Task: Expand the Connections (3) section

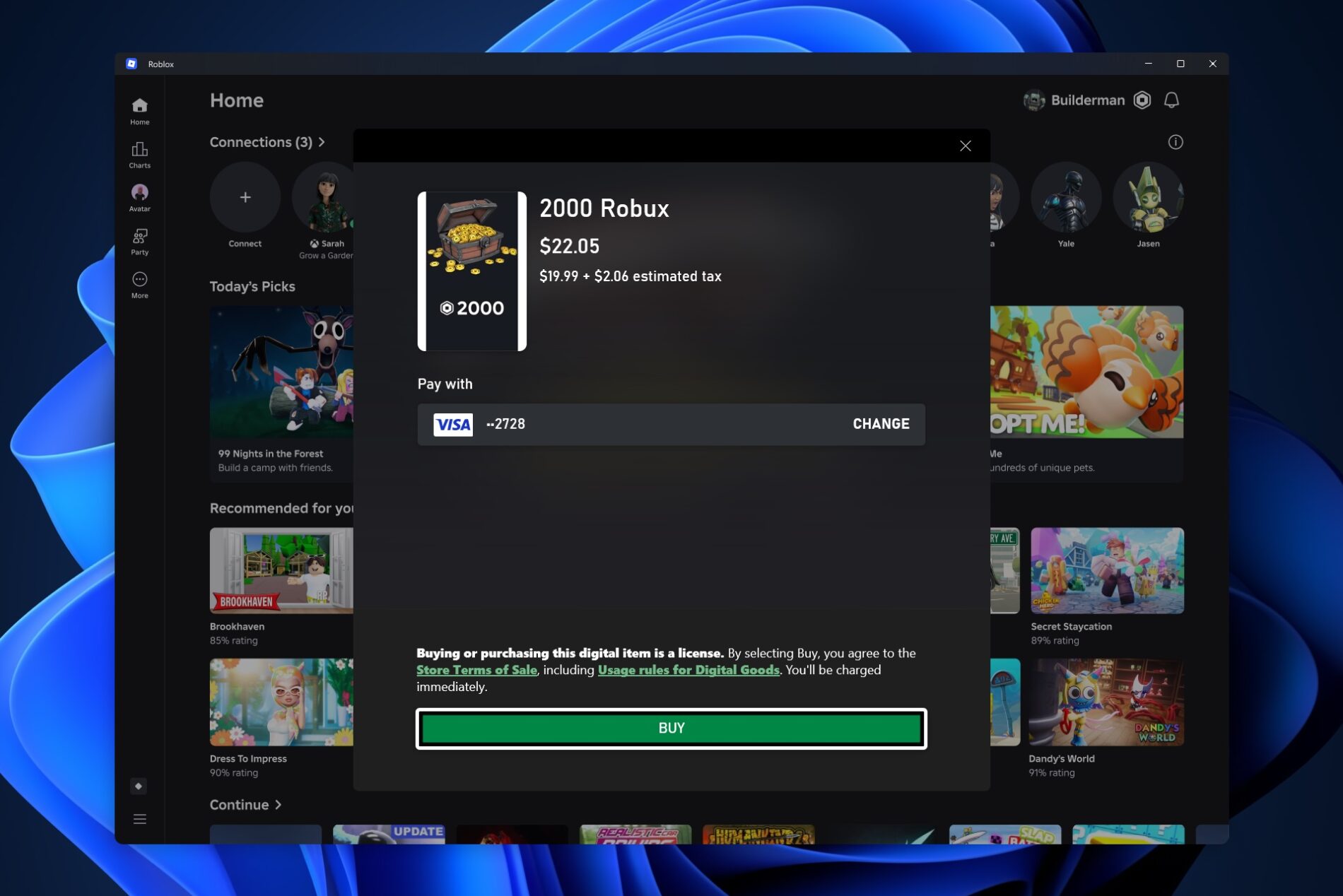Action: [x=267, y=142]
